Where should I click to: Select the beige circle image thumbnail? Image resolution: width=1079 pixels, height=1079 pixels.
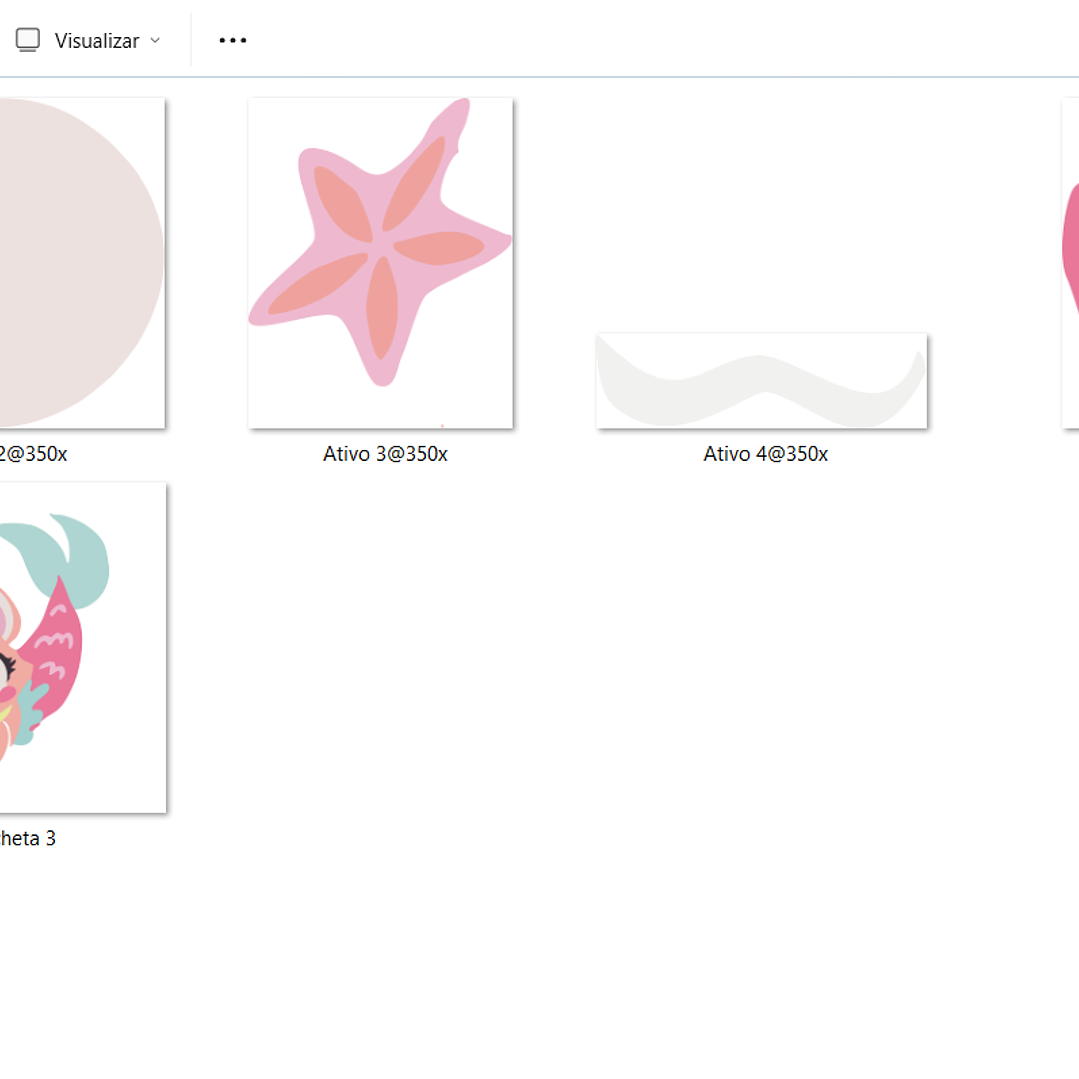coord(82,262)
